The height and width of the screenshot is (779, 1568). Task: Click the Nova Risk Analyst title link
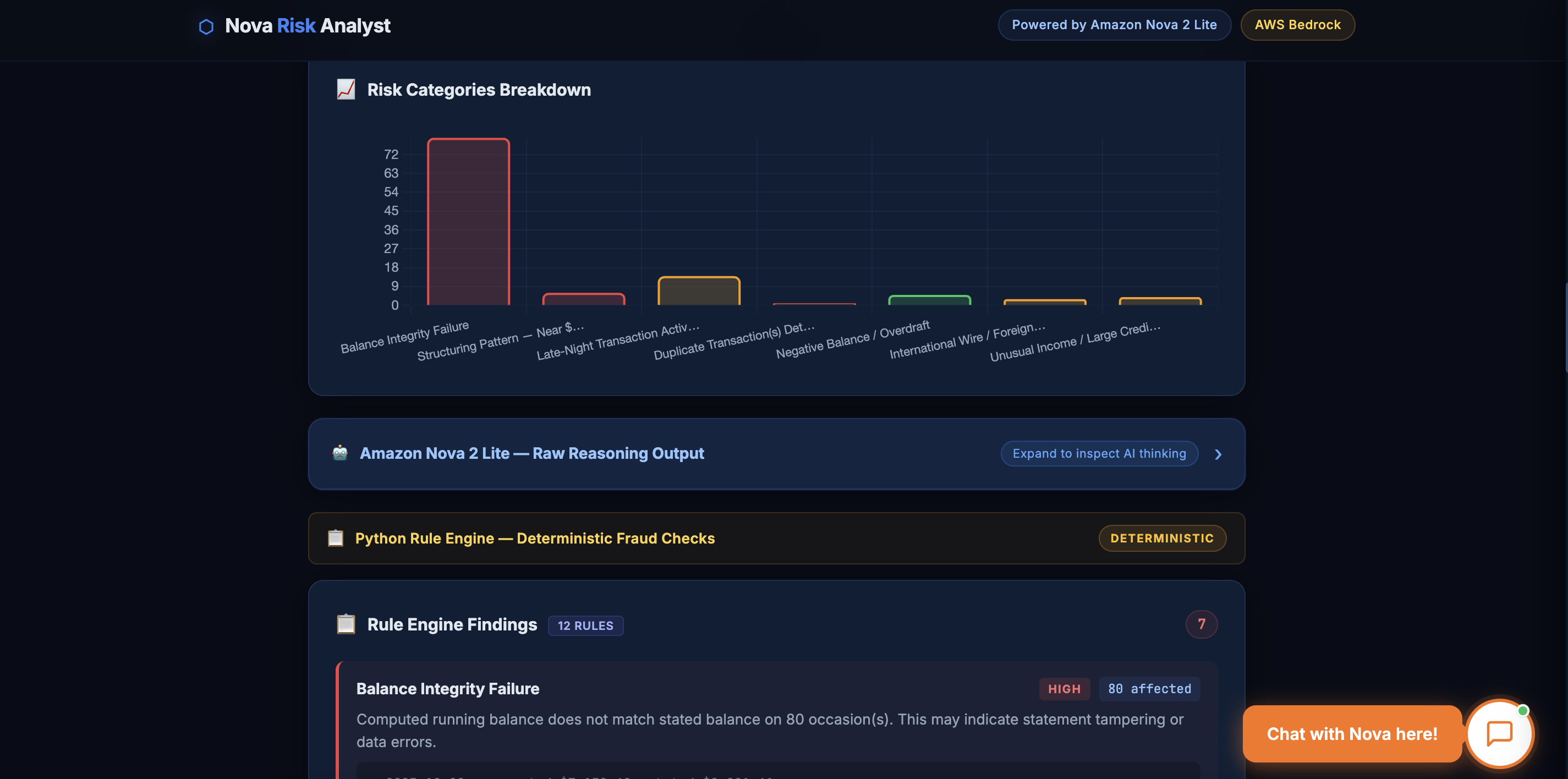tap(308, 25)
